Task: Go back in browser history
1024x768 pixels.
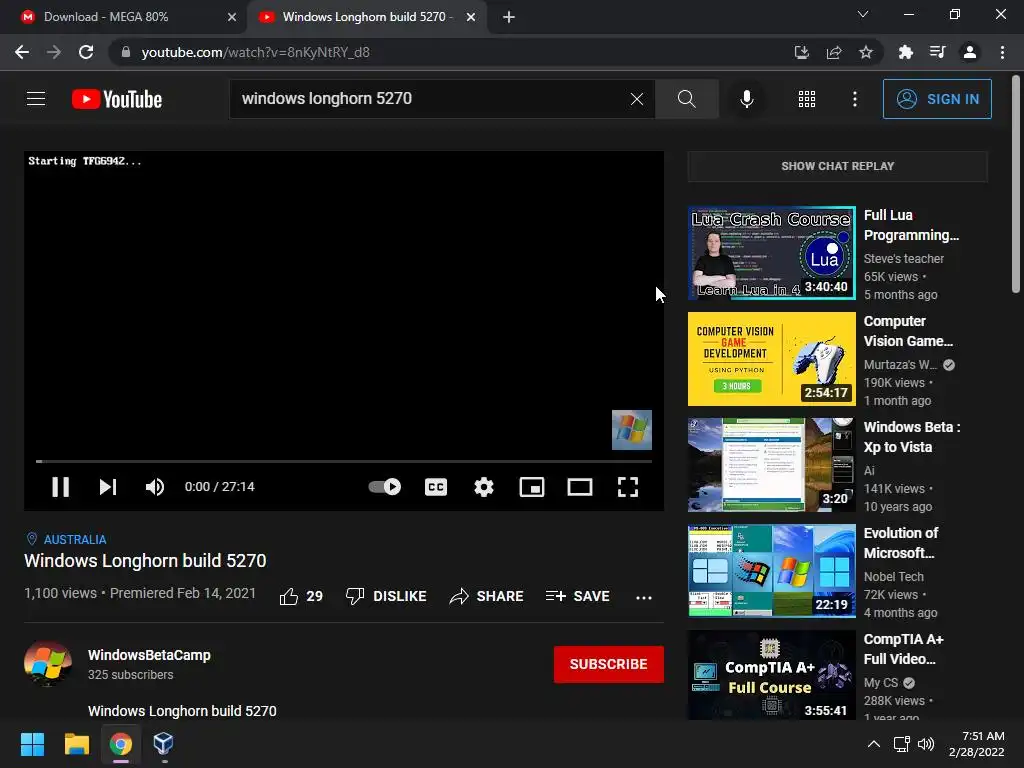Action: (22, 52)
